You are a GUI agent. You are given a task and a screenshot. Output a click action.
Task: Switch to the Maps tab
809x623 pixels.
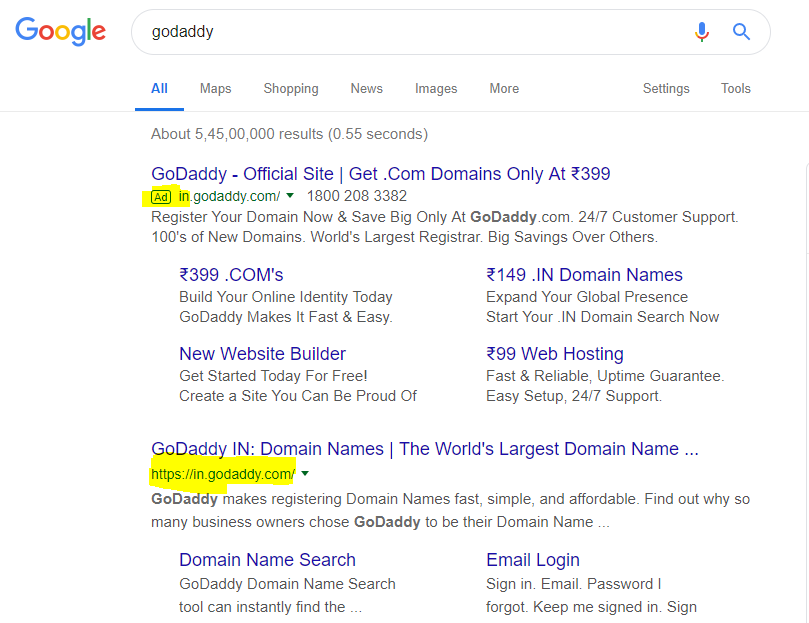tap(216, 89)
